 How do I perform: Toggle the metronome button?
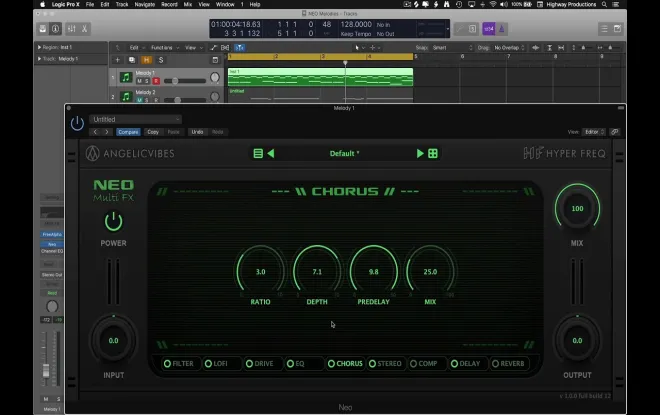[502, 29]
